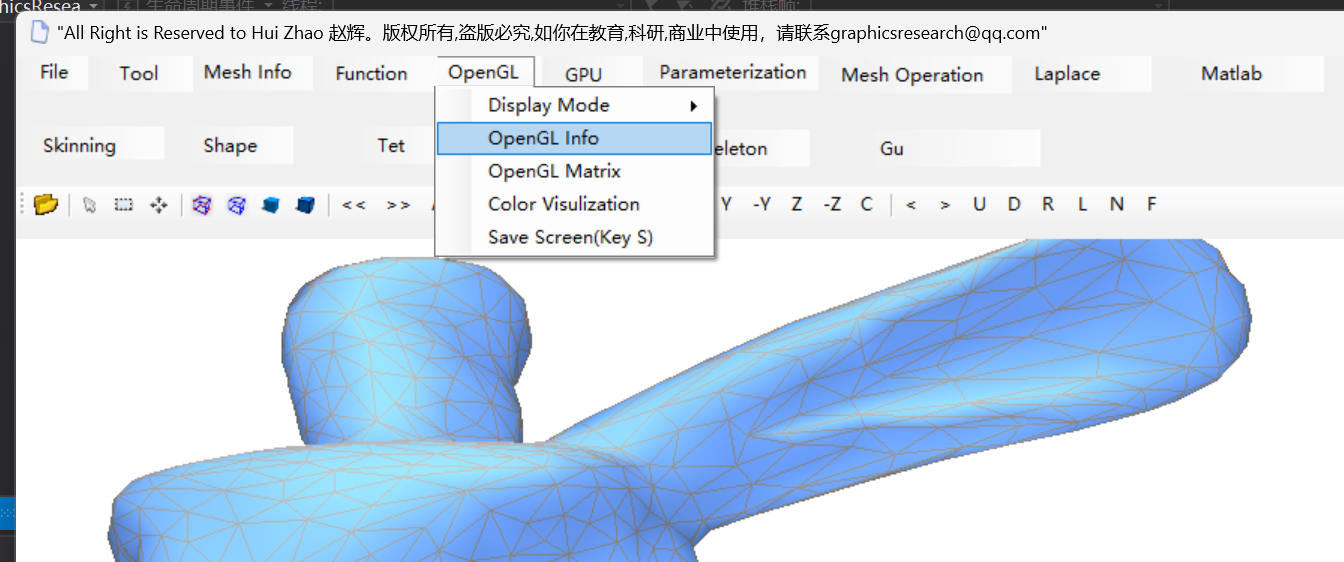Click the >> toolbar button
This screenshot has height=562, width=1344.
(x=398, y=205)
